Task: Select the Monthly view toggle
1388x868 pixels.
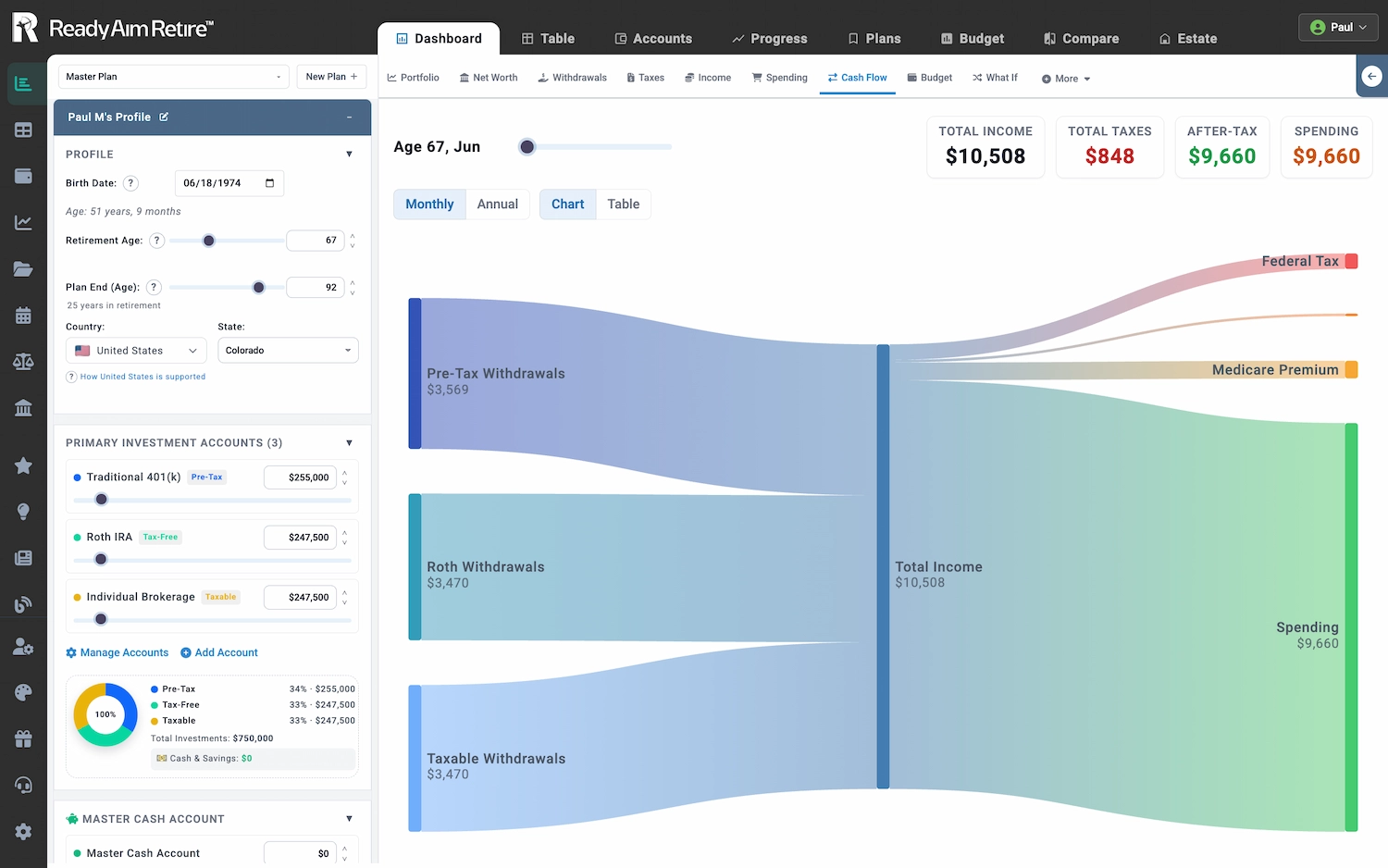Action: (429, 205)
